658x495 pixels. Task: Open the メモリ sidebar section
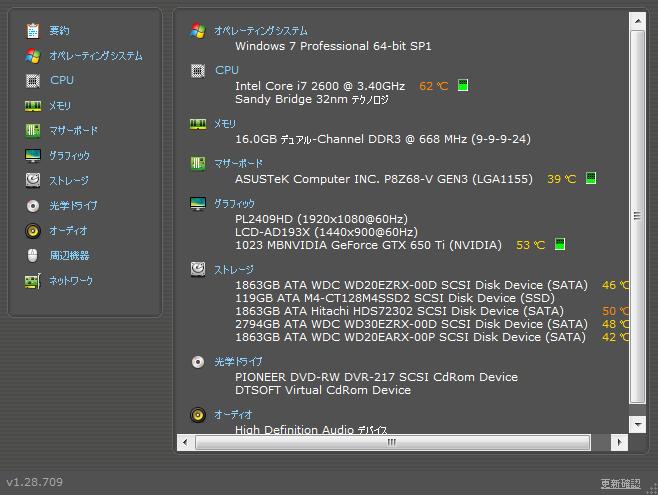coord(60,106)
